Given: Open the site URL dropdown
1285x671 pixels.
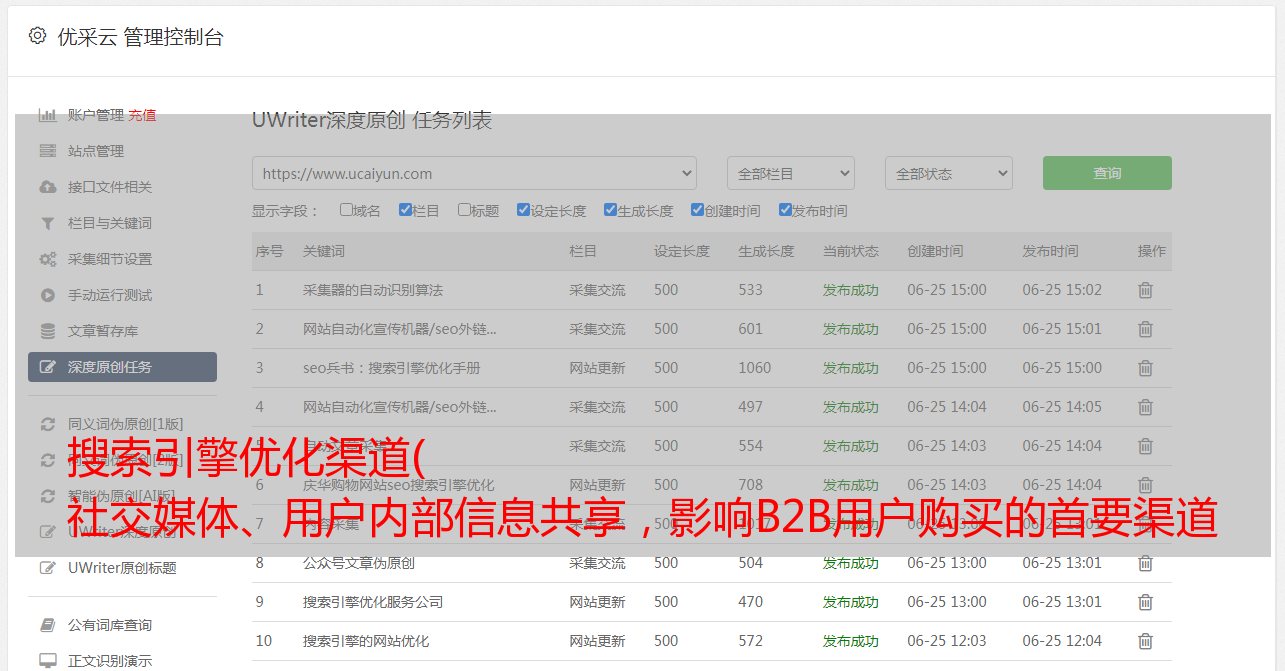Looking at the screenshot, I should 474,173.
